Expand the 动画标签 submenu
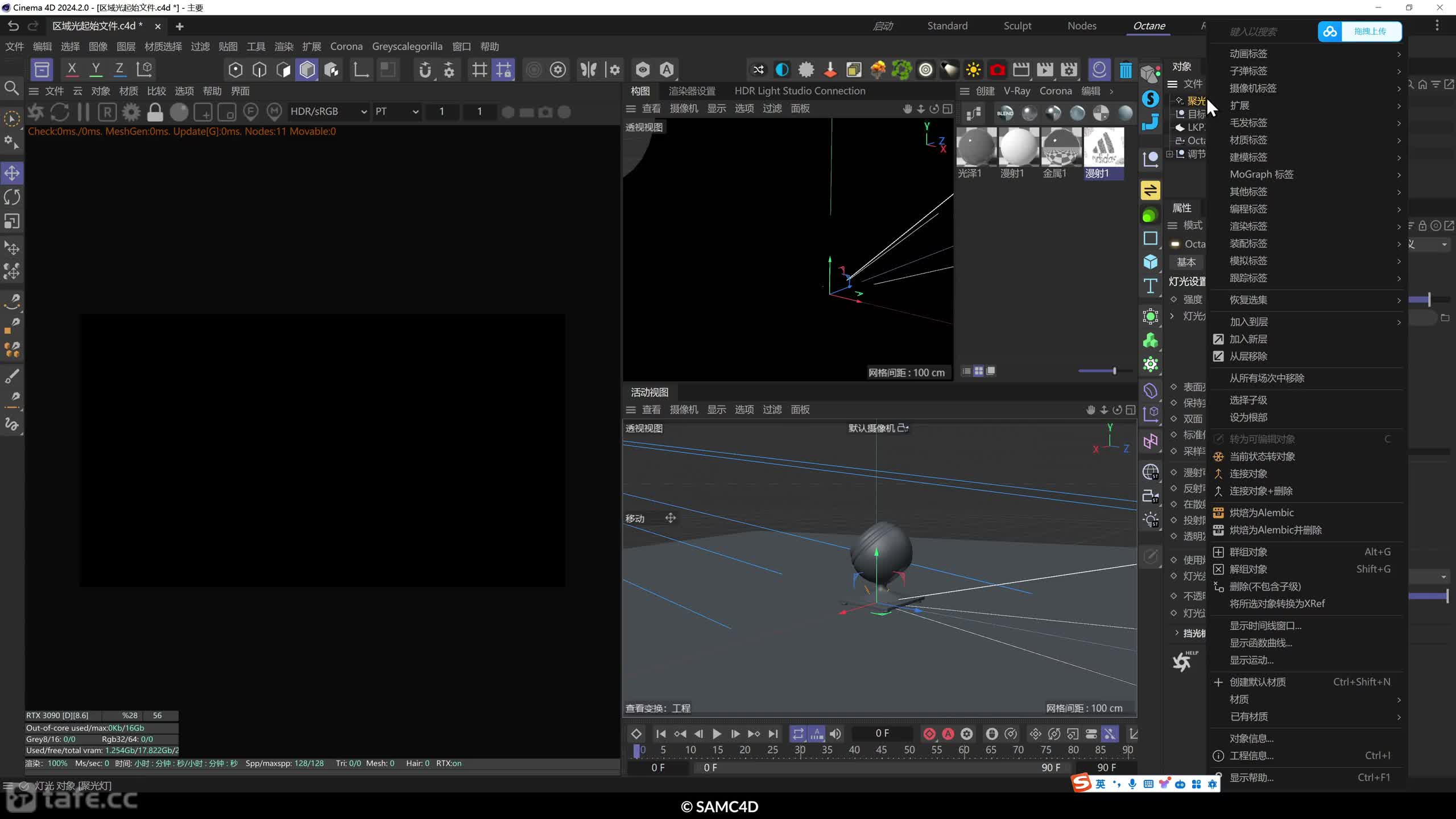The height and width of the screenshot is (819, 1456). [x=1306, y=53]
